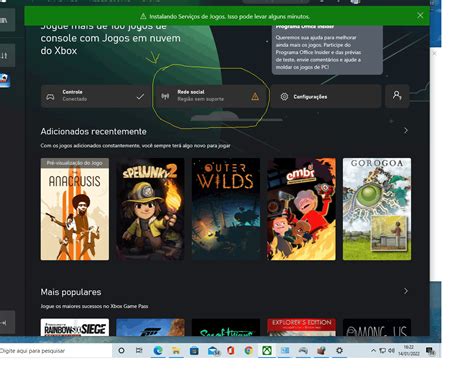Screen dimensions: 474x379
Task: Click the Mais populares heading
Action: point(71,292)
